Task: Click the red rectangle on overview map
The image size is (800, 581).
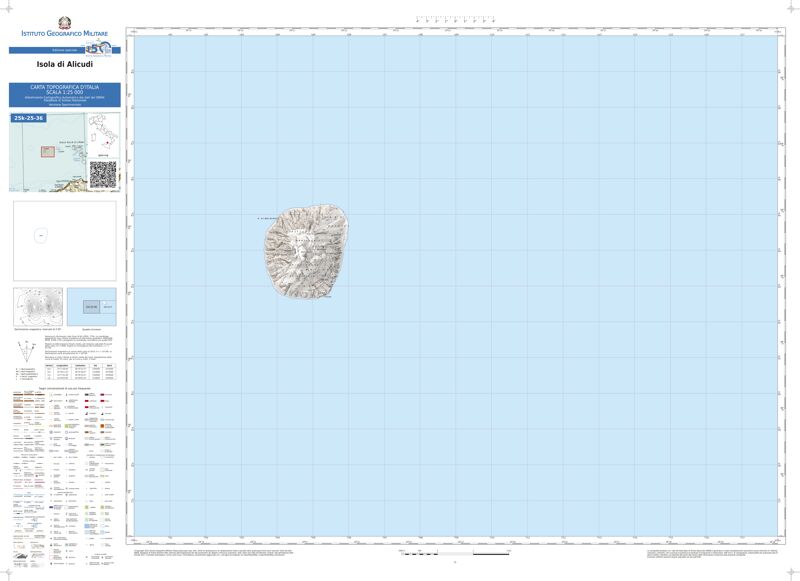Action: click(x=47, y=152)
